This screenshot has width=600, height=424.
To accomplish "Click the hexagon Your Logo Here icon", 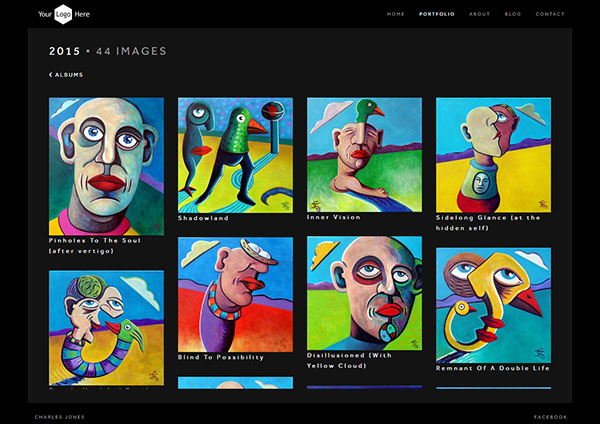I will (64, 14).
